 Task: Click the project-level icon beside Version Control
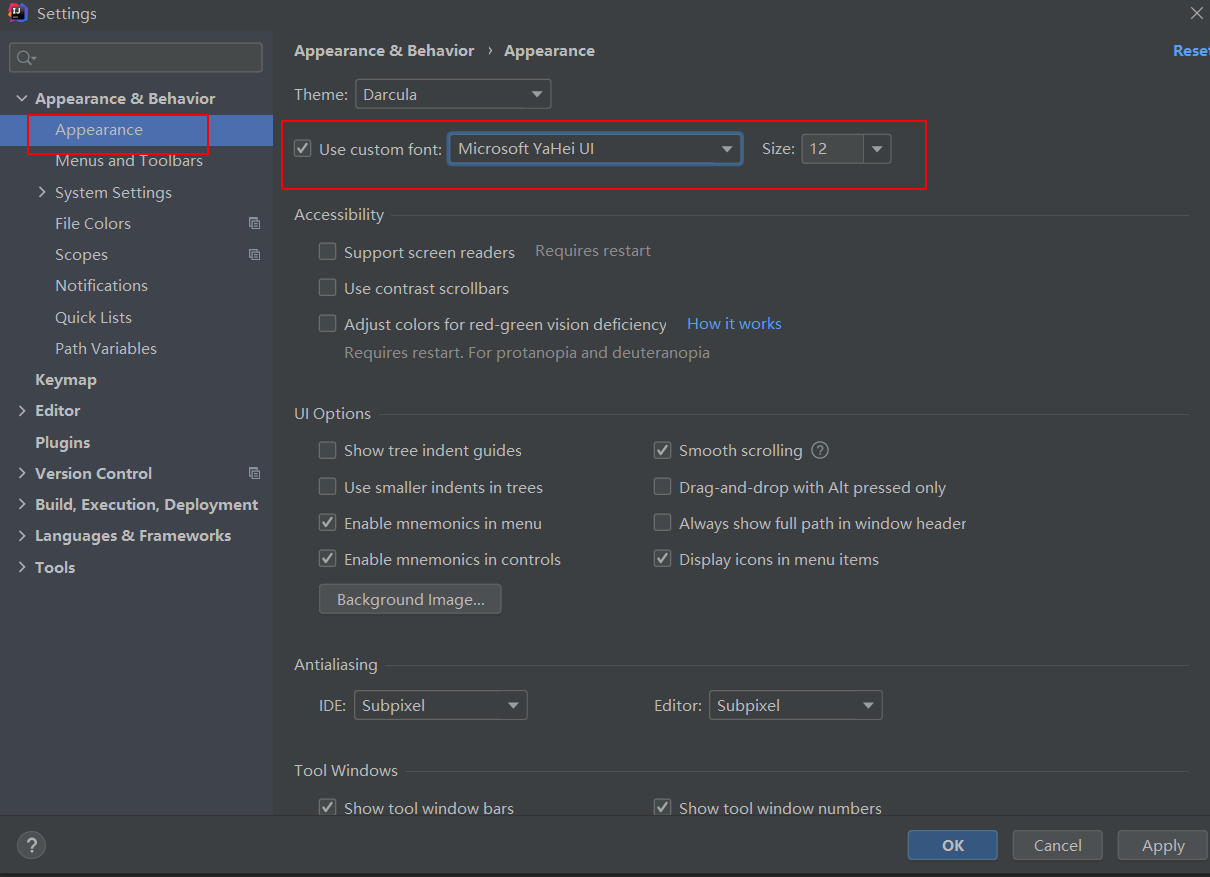click(x=254, y=473)
